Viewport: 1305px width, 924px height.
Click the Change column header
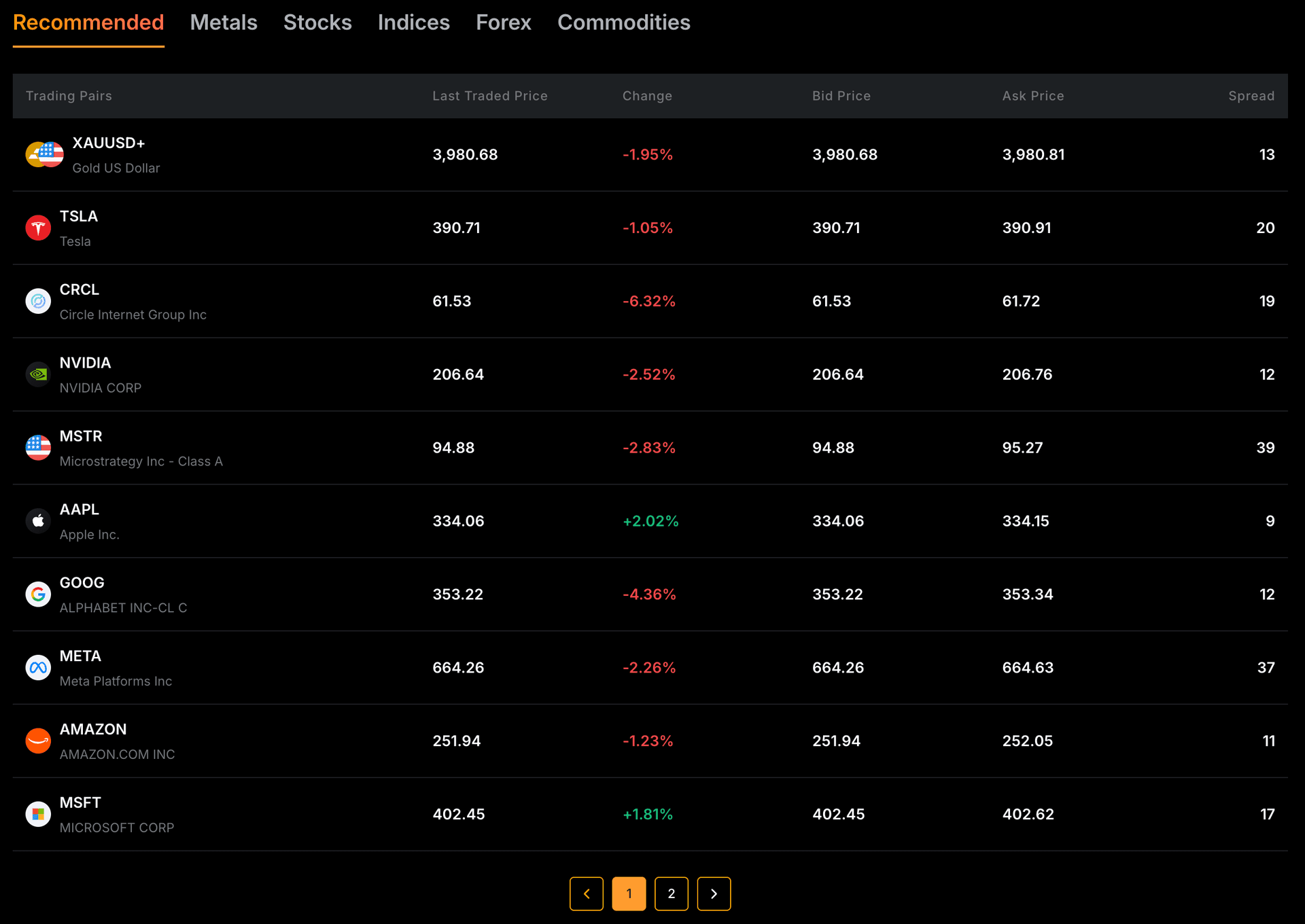tap(647, 96)
